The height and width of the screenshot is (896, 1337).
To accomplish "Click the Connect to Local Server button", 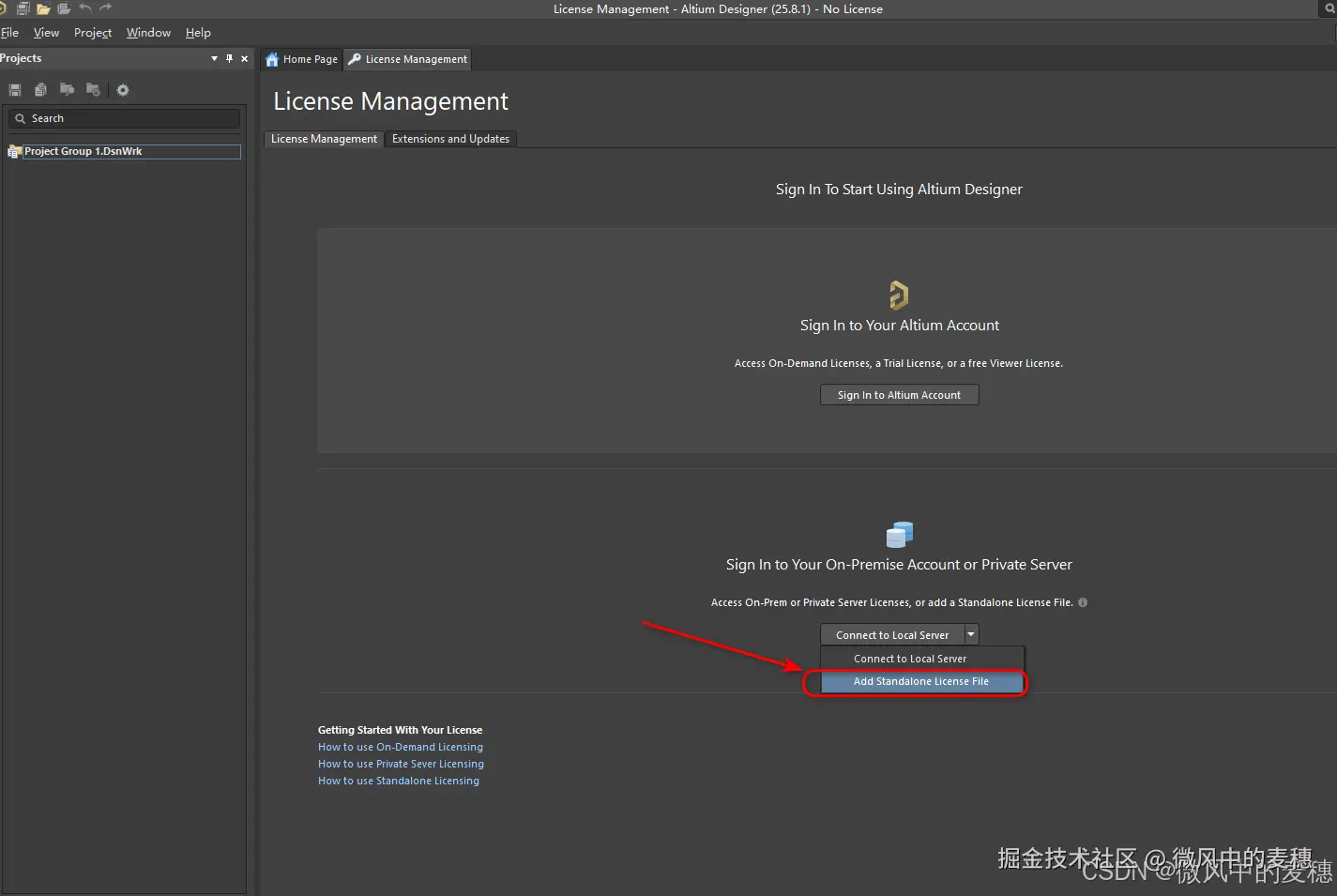I will tap(892, 635).
